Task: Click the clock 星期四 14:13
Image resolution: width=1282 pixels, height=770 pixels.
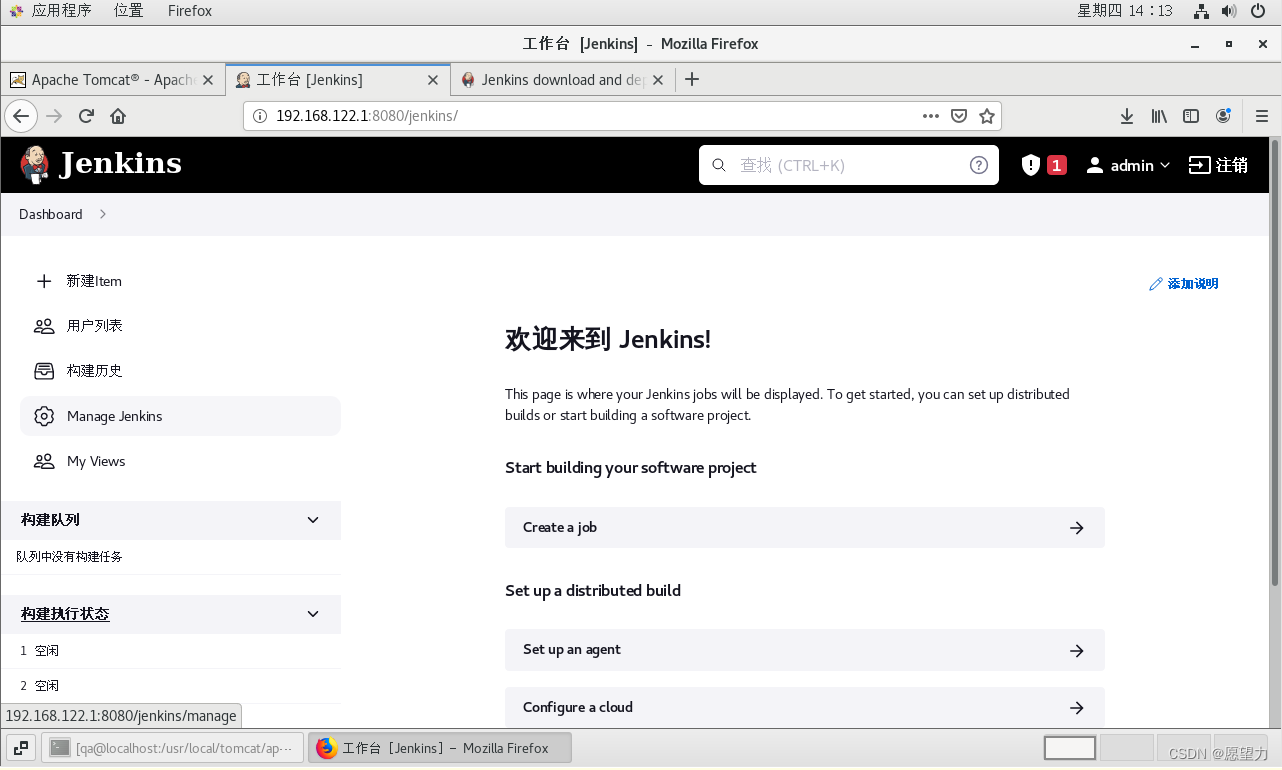Action: tap(1125, 11)
